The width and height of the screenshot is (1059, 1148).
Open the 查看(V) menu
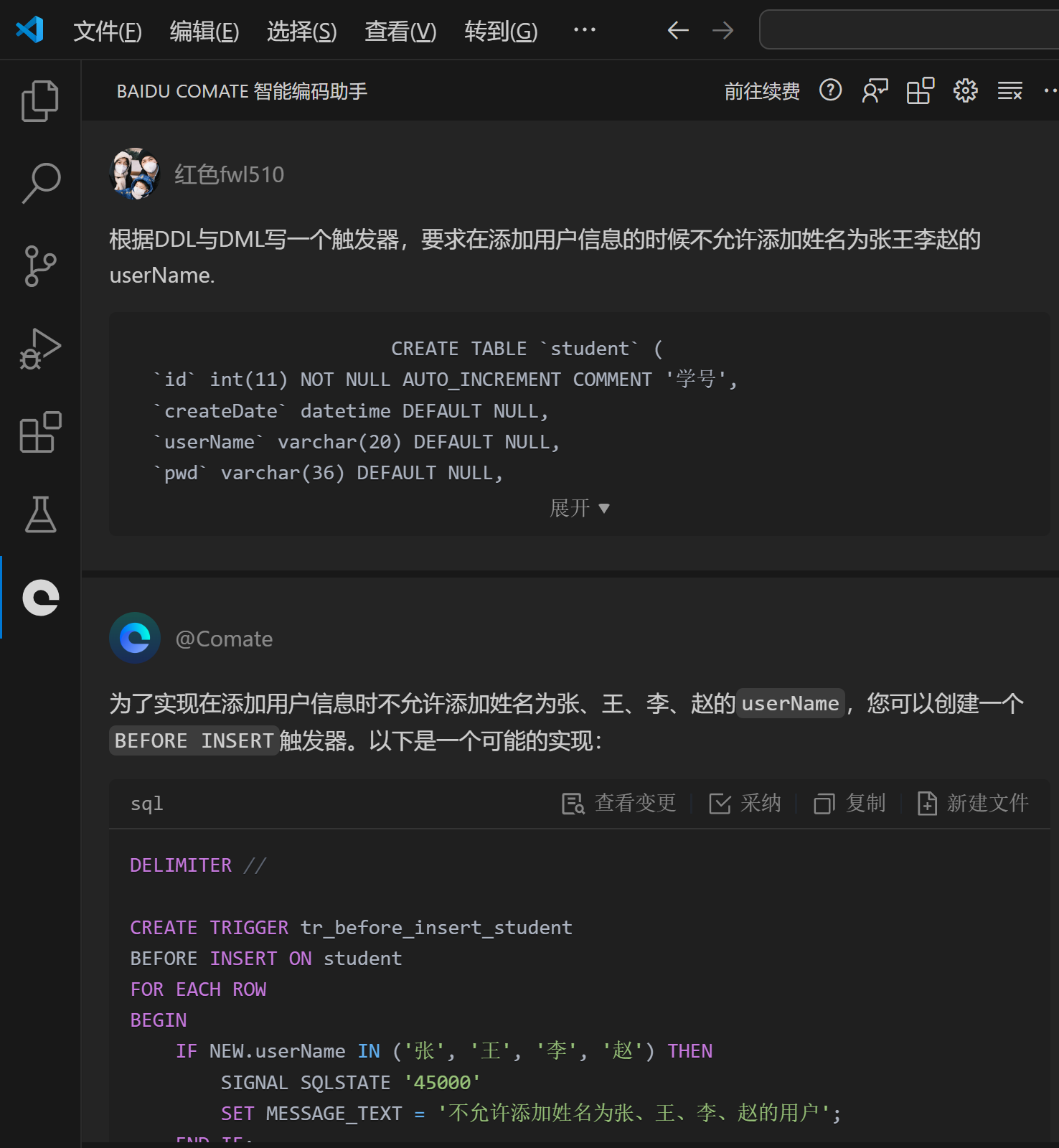400,31
